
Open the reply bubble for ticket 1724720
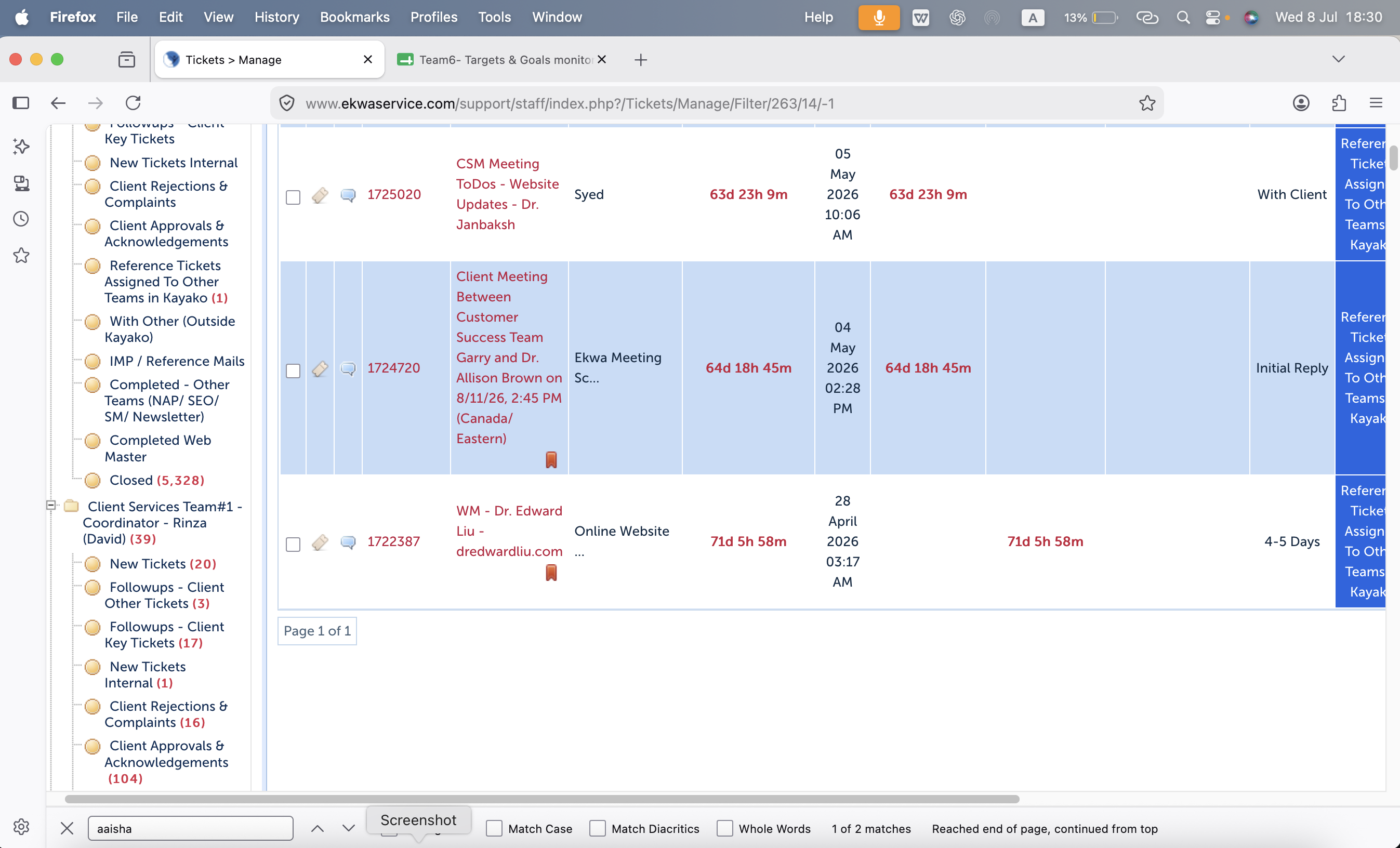[348, 369]
